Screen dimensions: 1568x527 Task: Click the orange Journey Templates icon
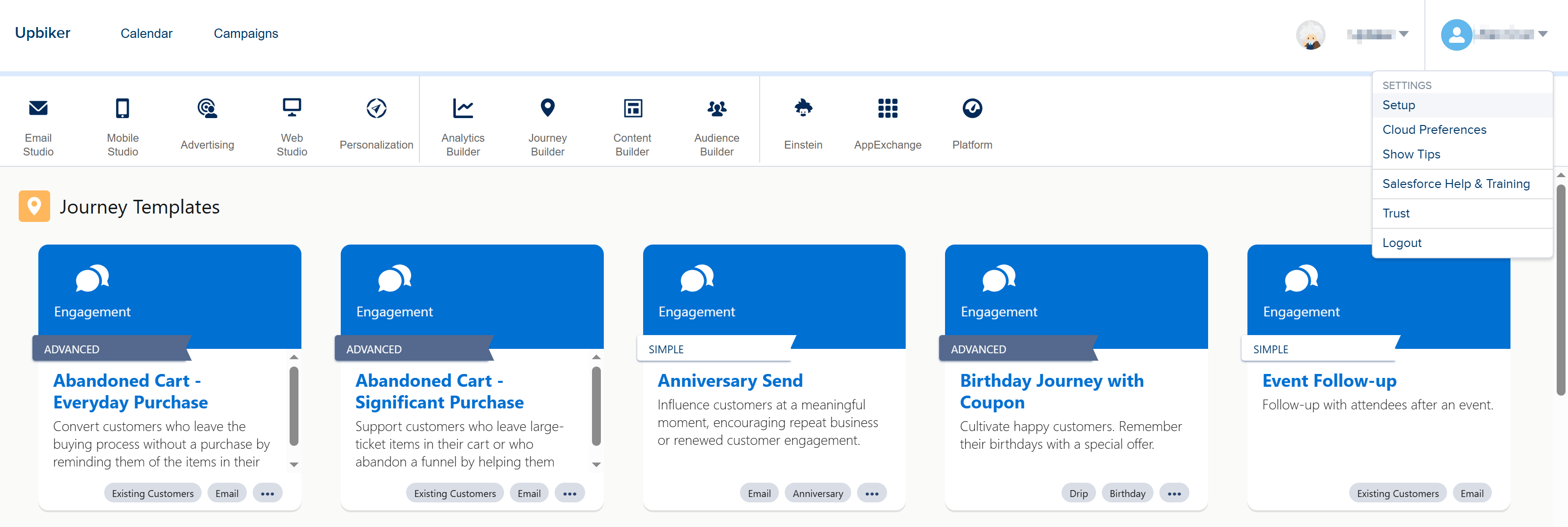pyautogui.click(x=34, y=206)
